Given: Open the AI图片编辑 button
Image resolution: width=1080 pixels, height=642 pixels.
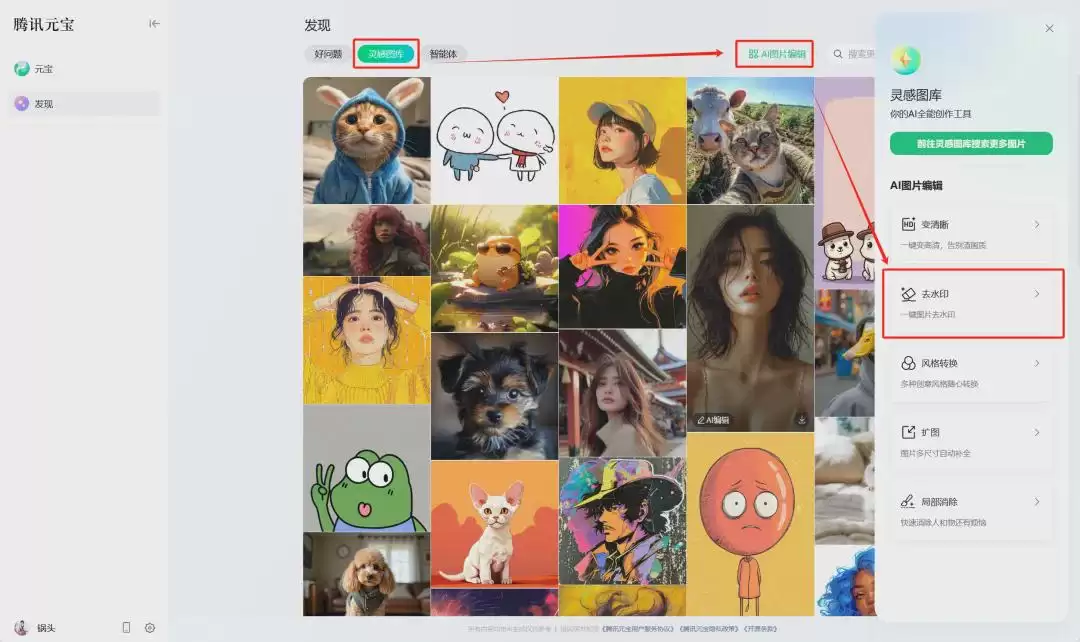Looking at the screenshot, I should [776, 54].
